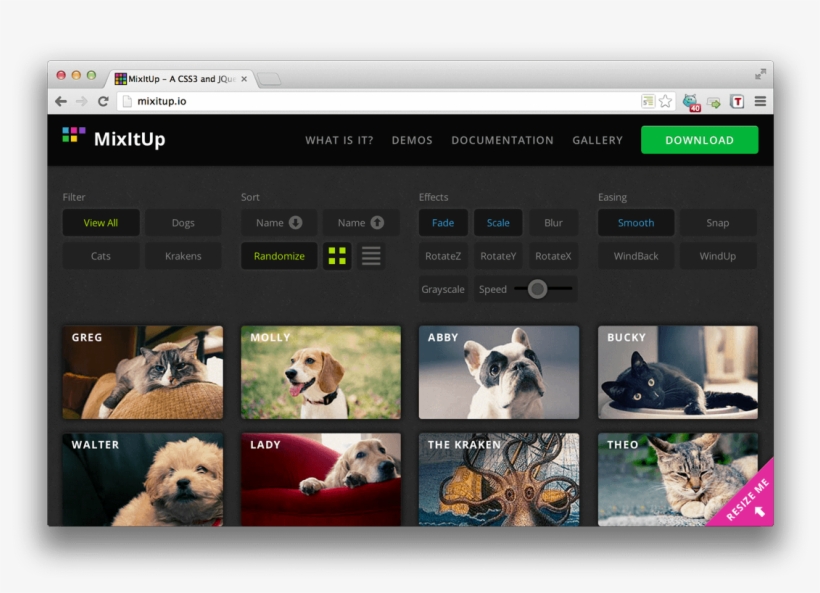Enable the Blur effect

(553, 222)
